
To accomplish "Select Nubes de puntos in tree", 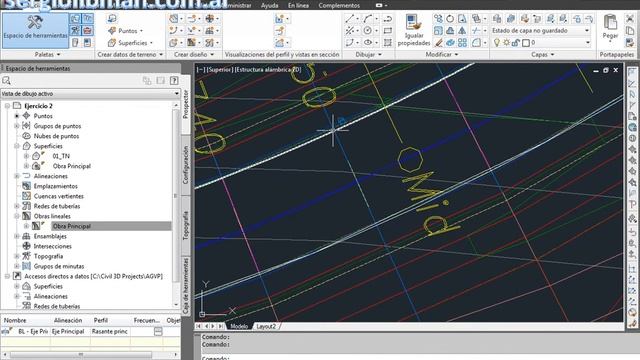I will (x=56, y=136).
